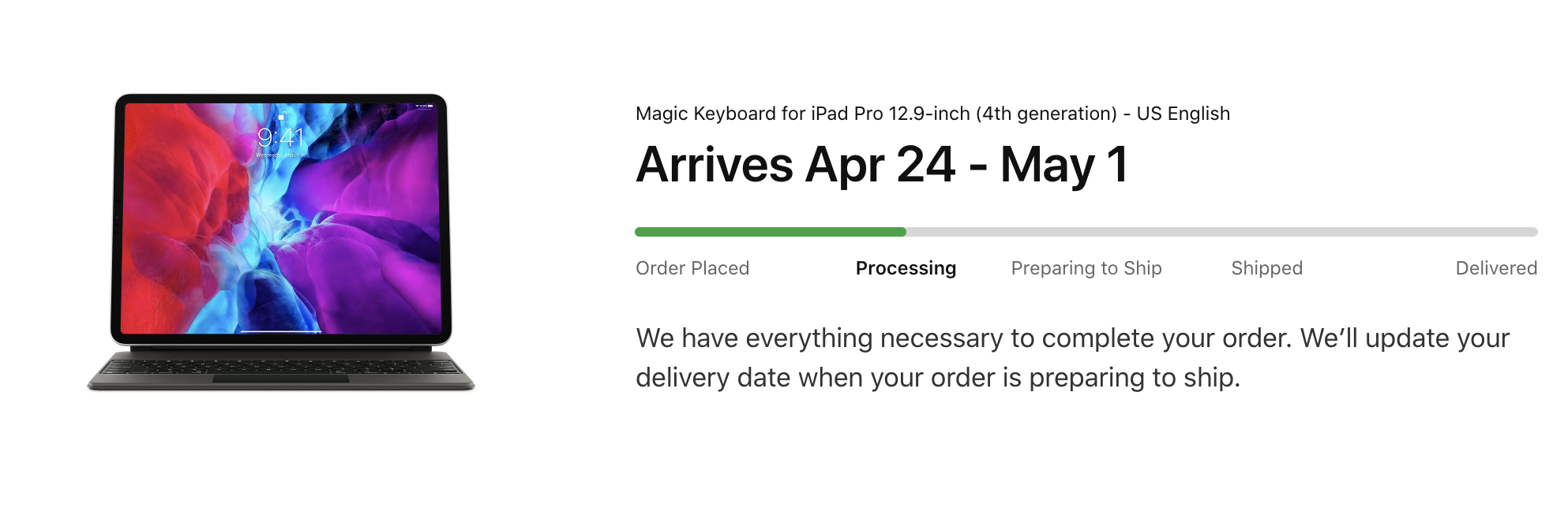
Task: Click the lock icon above the 9:41 clock
Action: pyautogui.click(x=281, y=116)
